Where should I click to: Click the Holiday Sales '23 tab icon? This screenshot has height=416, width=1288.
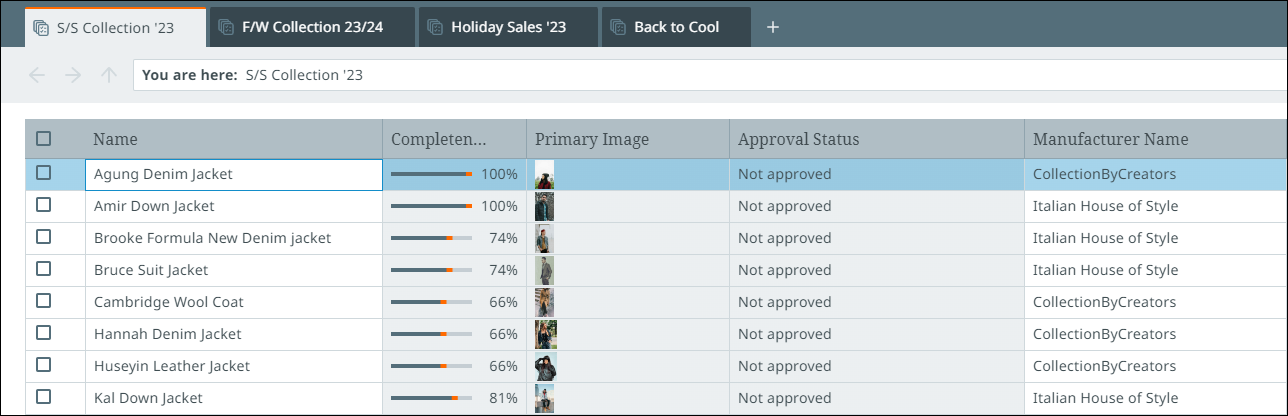(x=435, y=27)
